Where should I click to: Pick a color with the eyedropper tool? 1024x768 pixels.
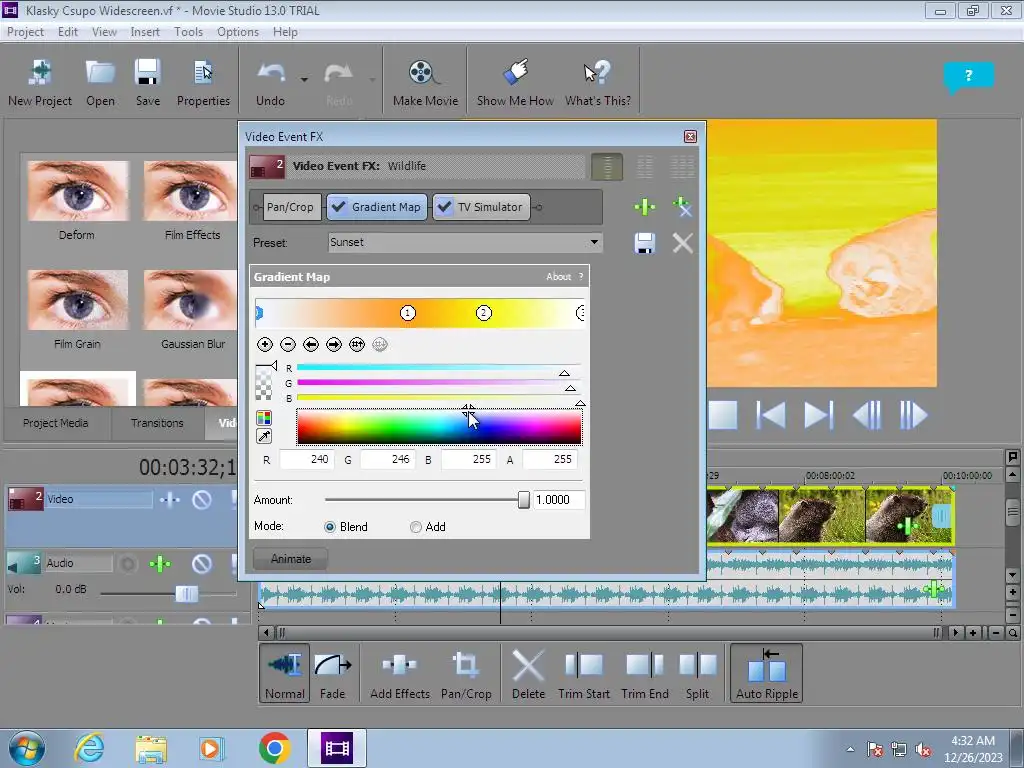[264, 436]
